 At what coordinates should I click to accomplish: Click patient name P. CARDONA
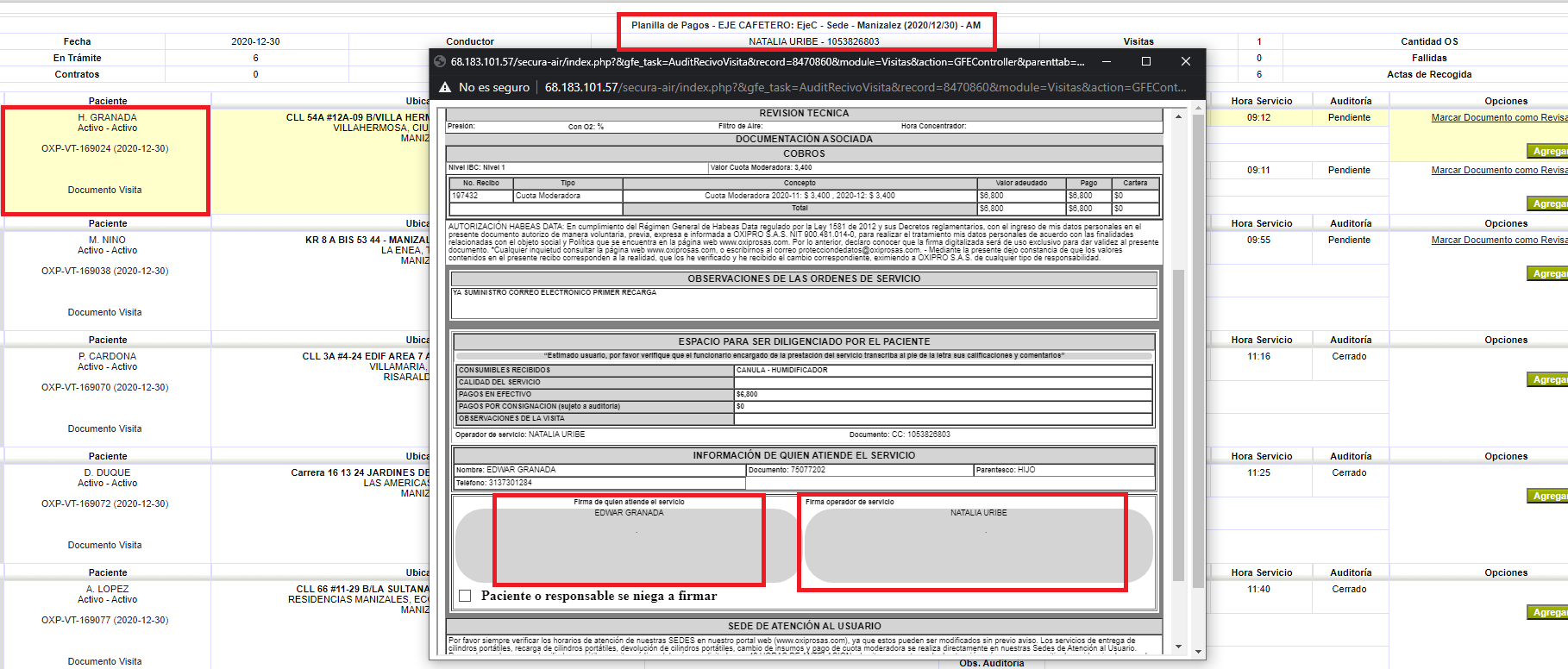click(x=108, y=356)
